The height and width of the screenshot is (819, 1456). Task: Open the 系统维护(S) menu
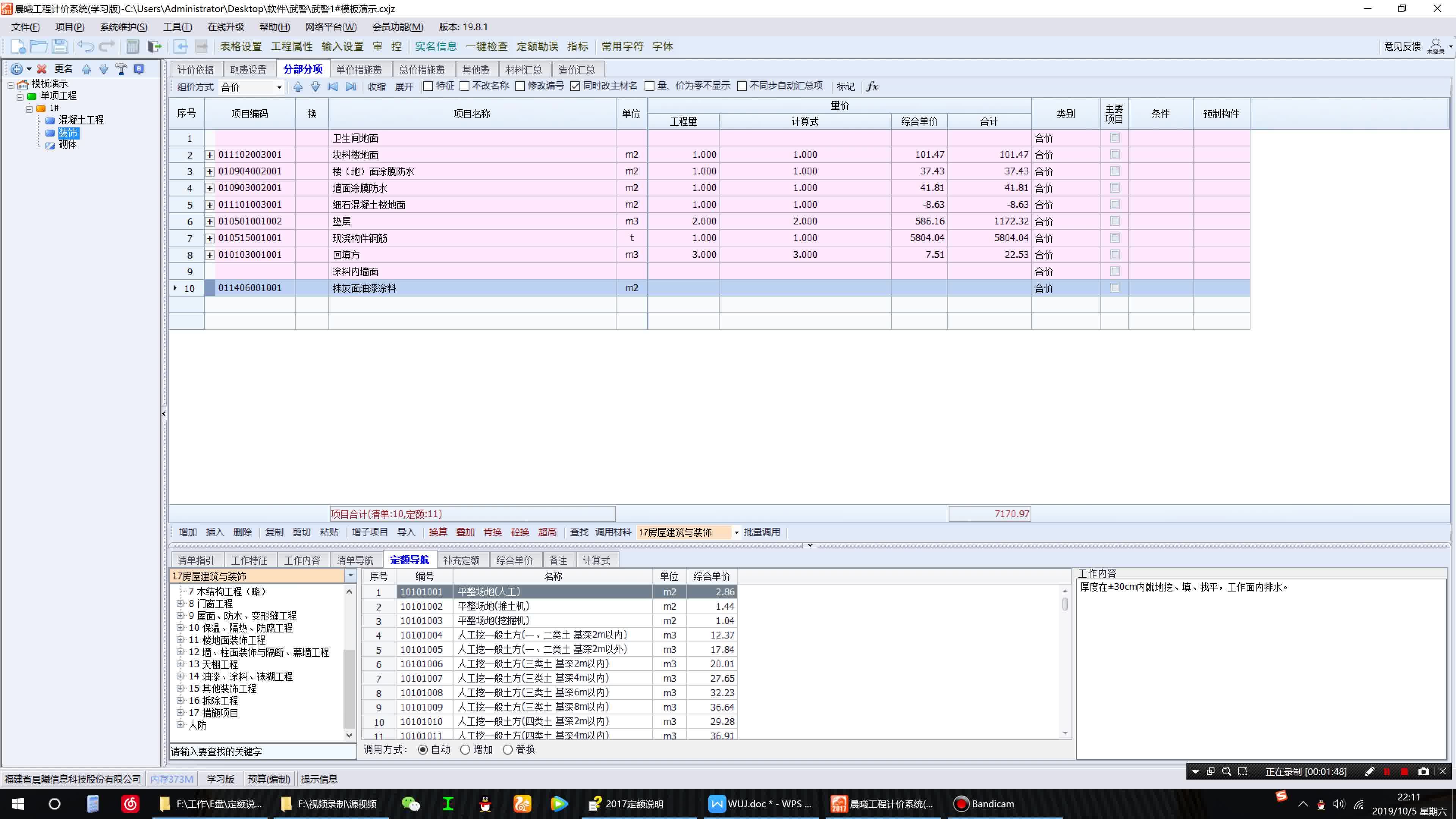click(x=123, y=27)
